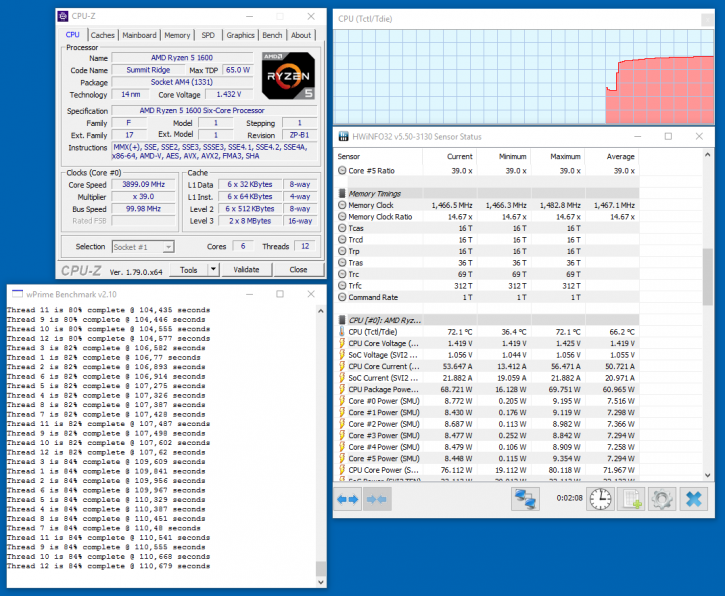Open the Tools dropdown arrow in CPU-Z

213,269
